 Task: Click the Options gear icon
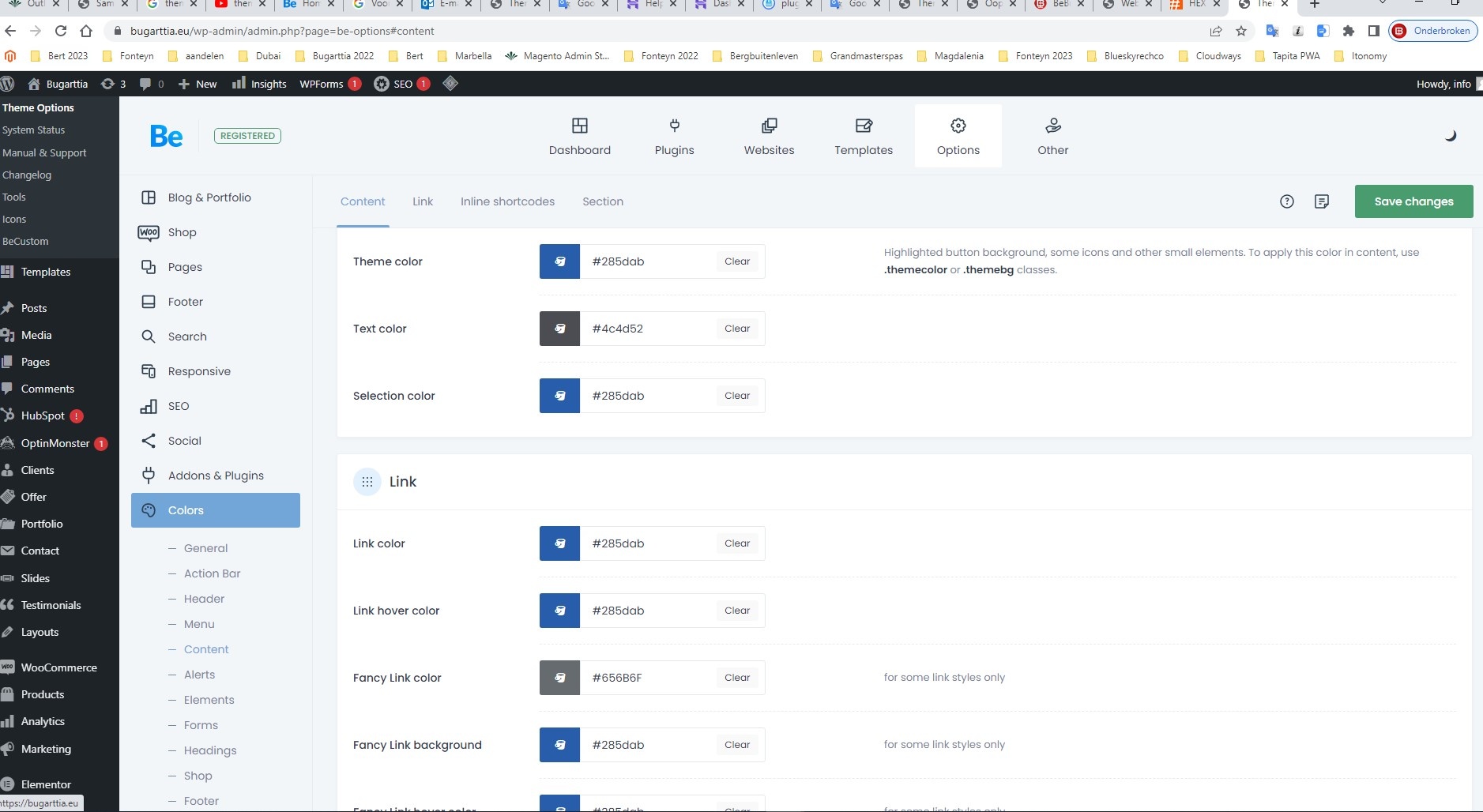958,126
